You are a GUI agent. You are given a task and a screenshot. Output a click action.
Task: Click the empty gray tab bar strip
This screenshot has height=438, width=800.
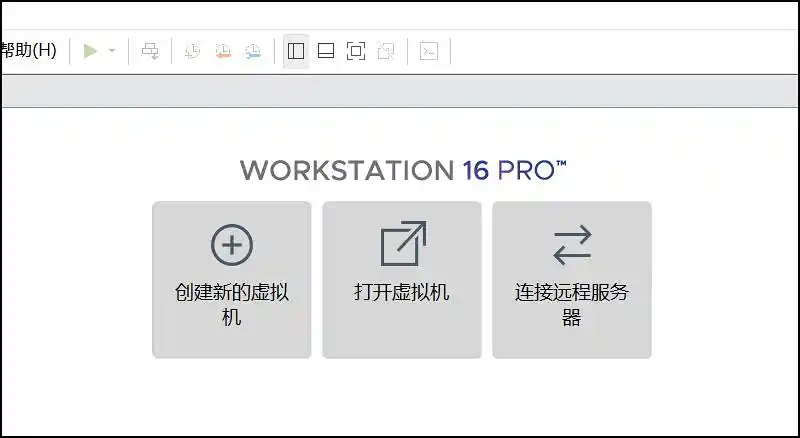click(x=400, y=93)
